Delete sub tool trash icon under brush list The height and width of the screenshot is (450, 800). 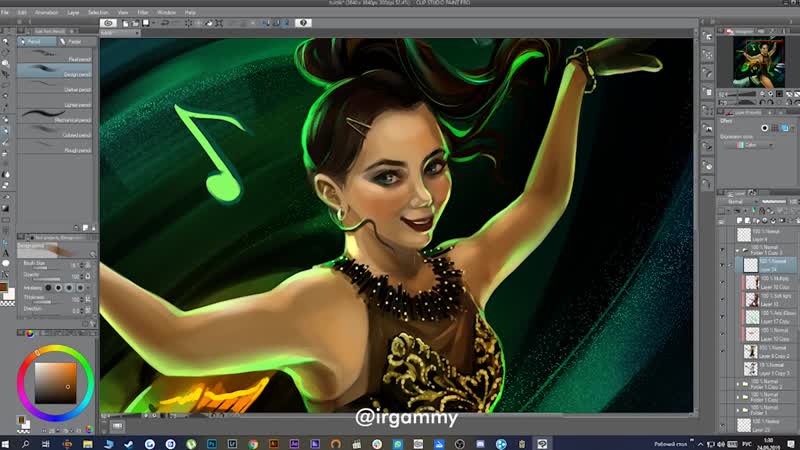(93, 228)
